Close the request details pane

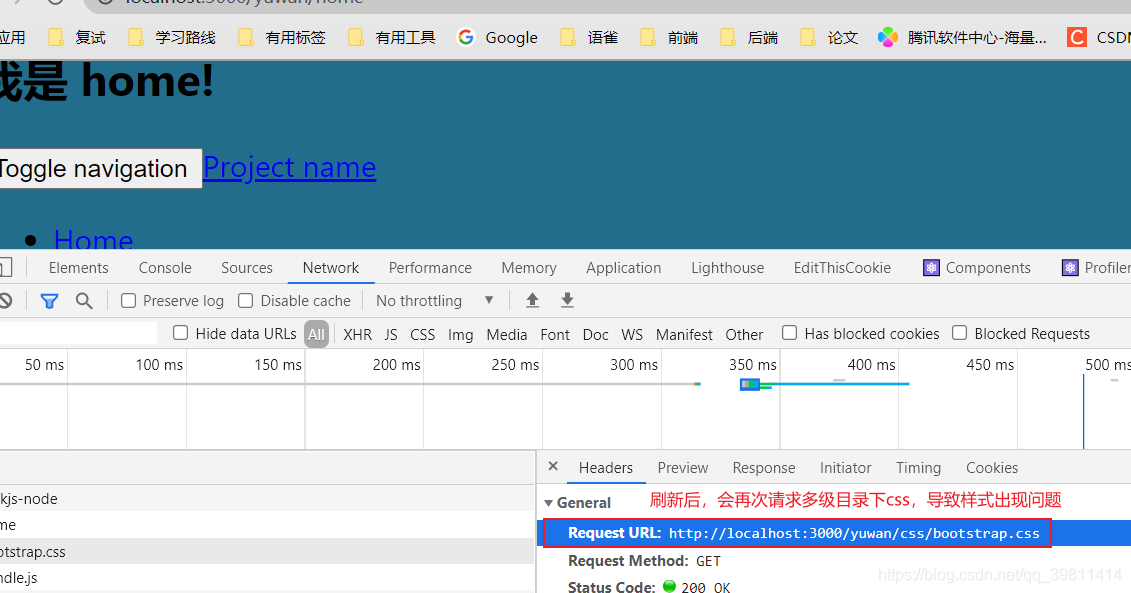[553, 466]
